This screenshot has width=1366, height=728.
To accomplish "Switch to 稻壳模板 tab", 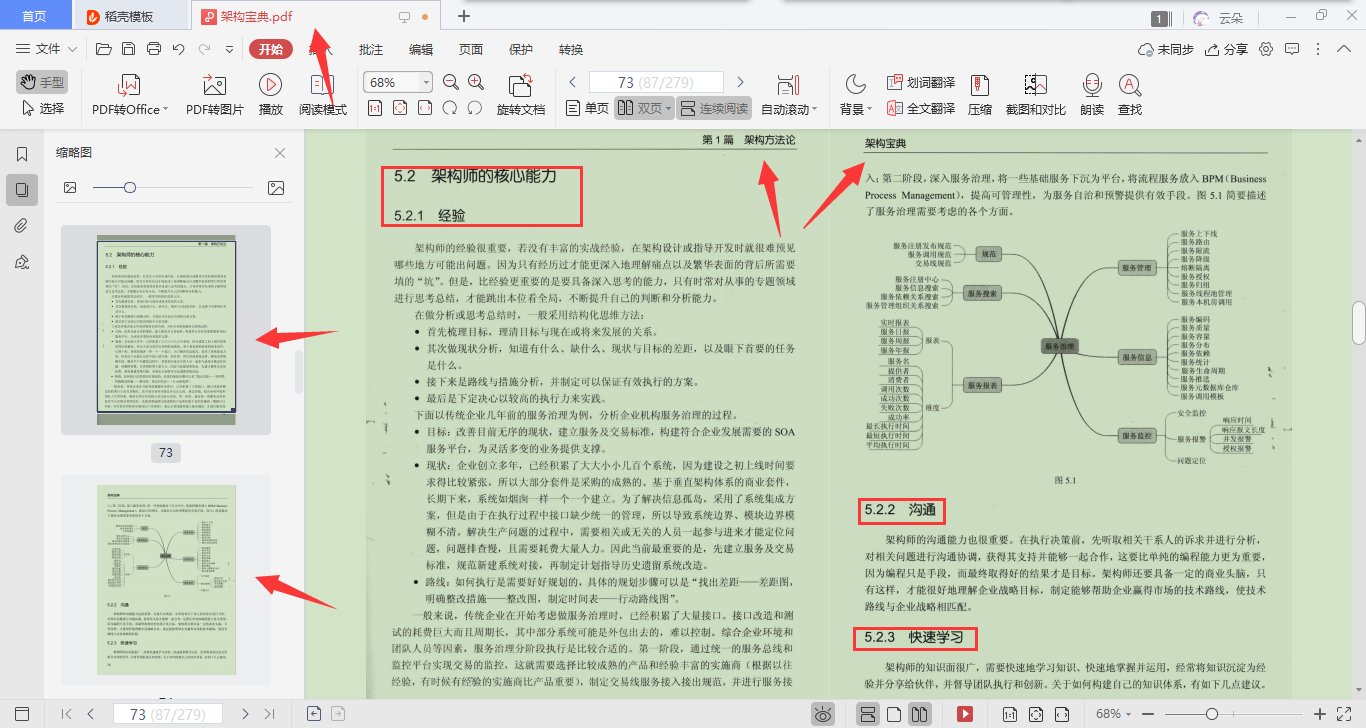I will click(x=129, y=16).
